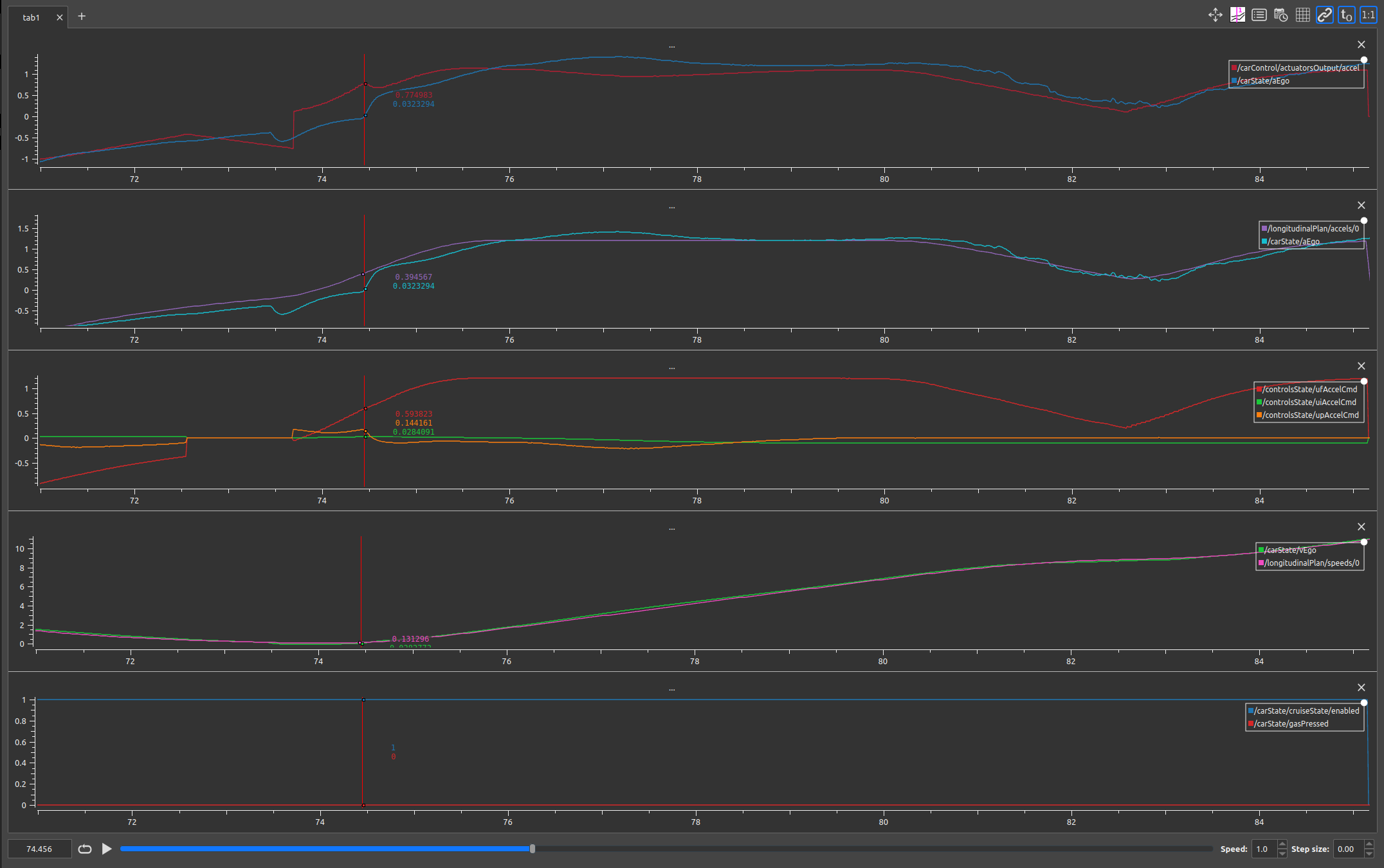Select the tab1 tab
Screen dimensions: 1384x868
click(31, 17)
